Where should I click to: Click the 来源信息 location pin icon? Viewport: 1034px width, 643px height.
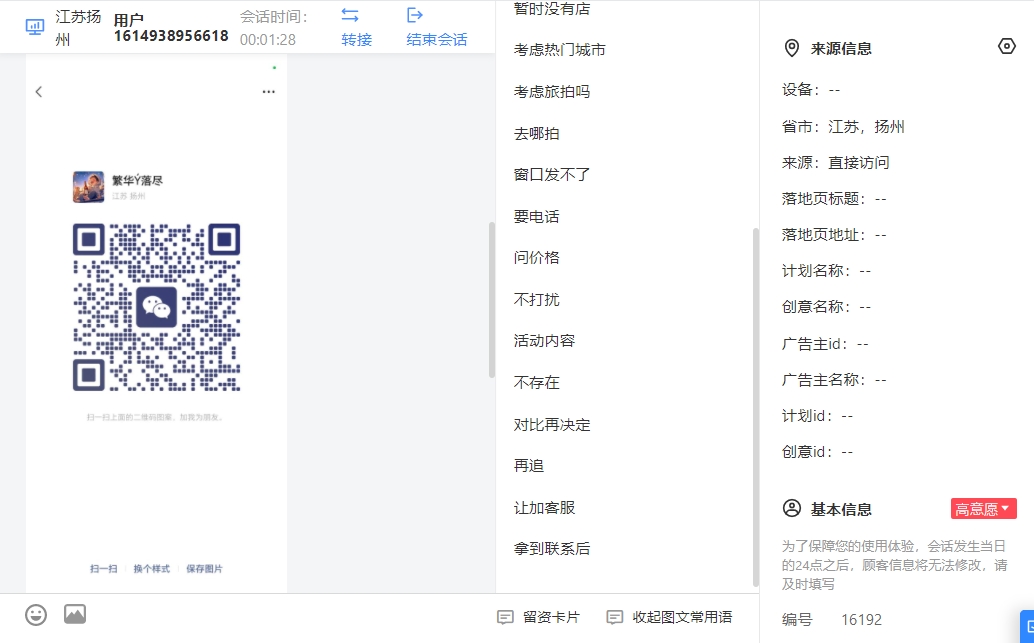coord(791,48)
